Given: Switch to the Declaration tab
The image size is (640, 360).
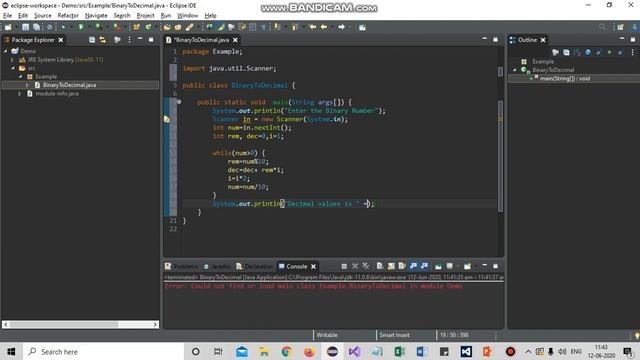Looking at the screenshot, I should (x=254, y=266).
